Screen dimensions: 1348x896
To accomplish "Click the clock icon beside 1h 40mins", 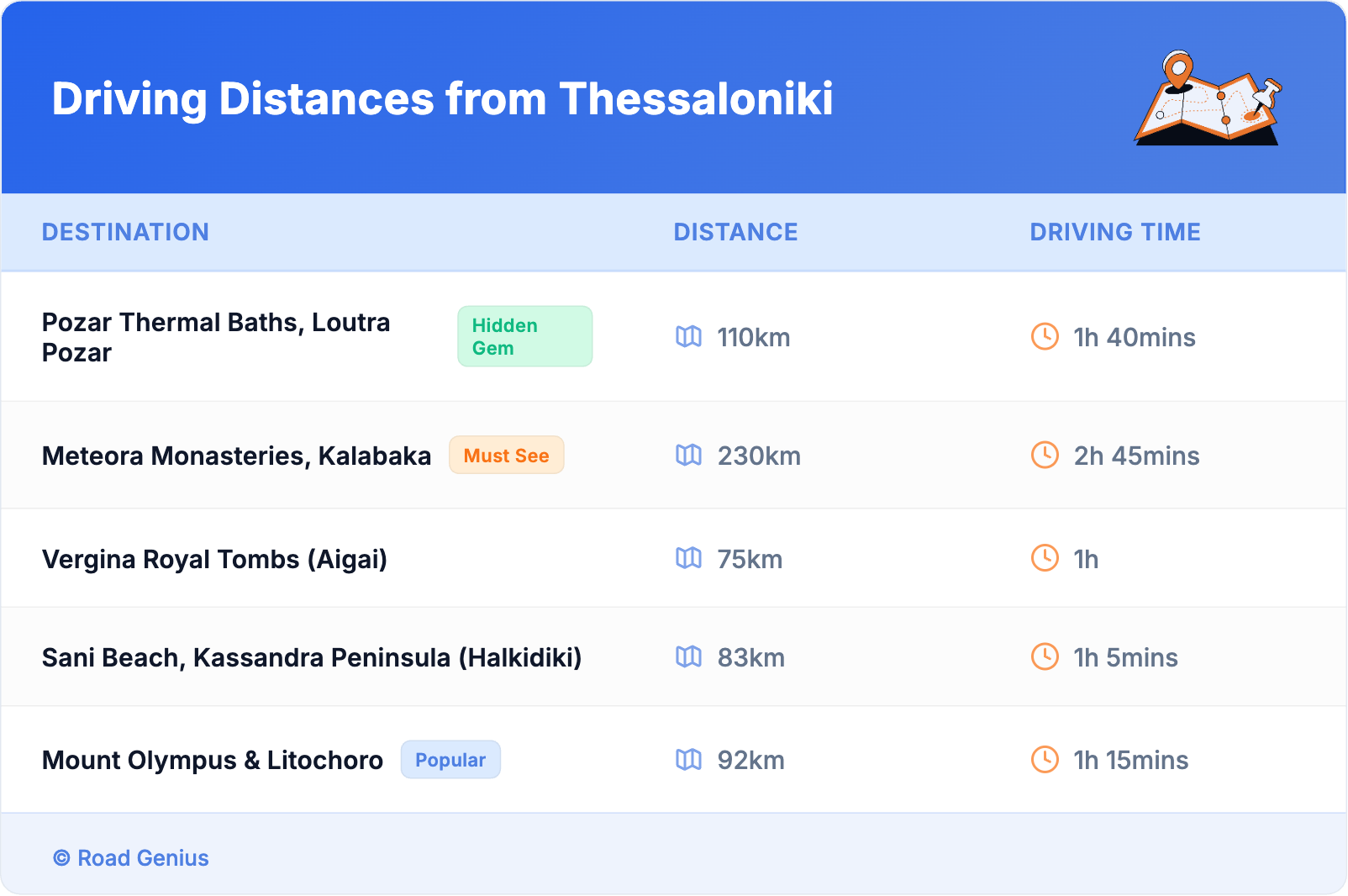I will (x=1045, y=337).
